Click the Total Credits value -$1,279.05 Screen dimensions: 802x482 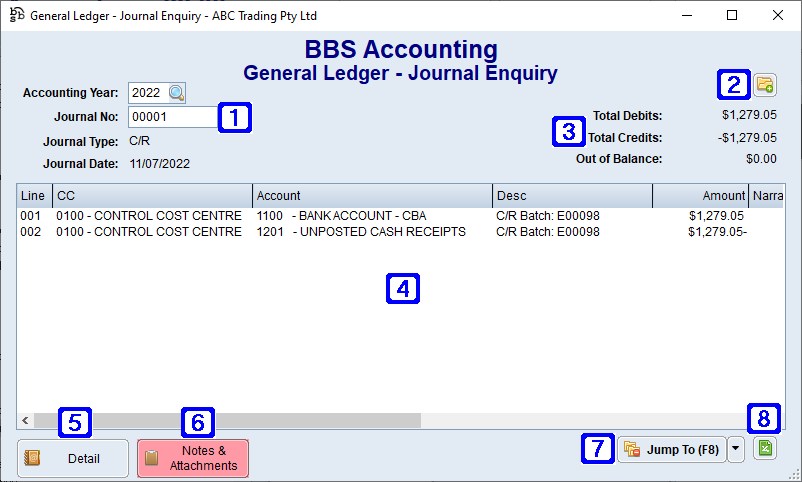click(x=747, y=138)
